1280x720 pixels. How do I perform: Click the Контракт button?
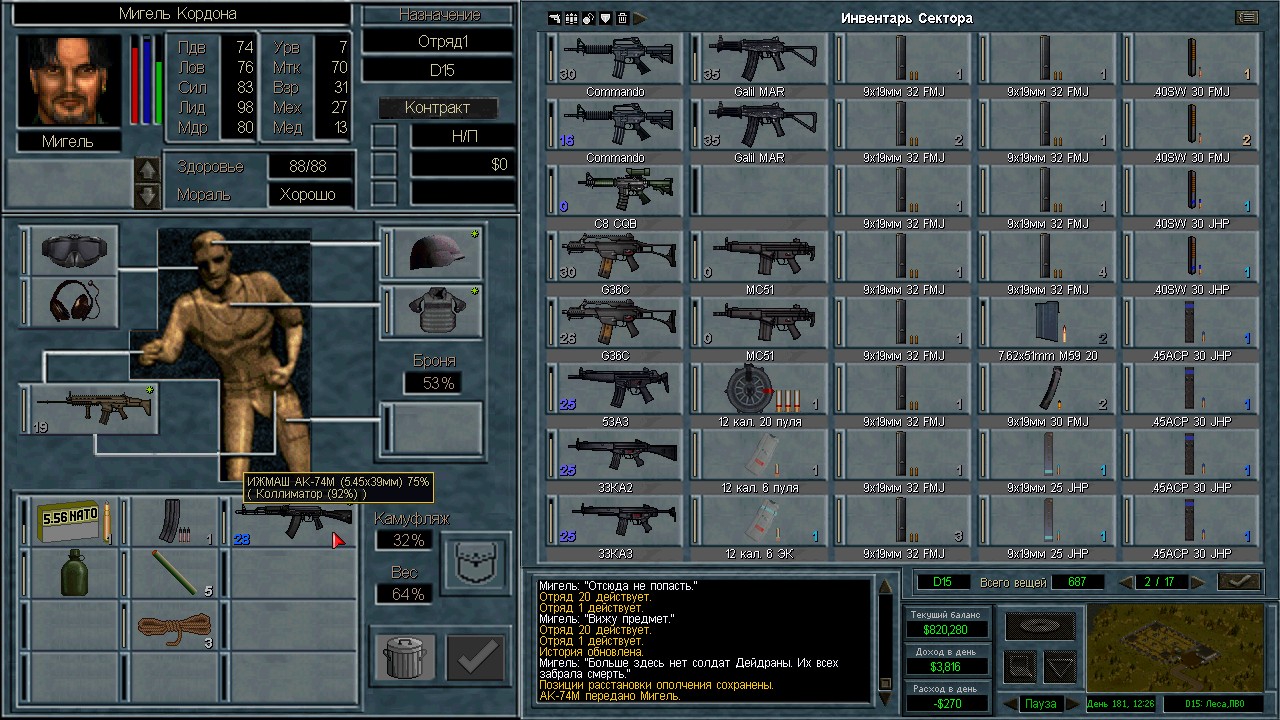(437, 108)
